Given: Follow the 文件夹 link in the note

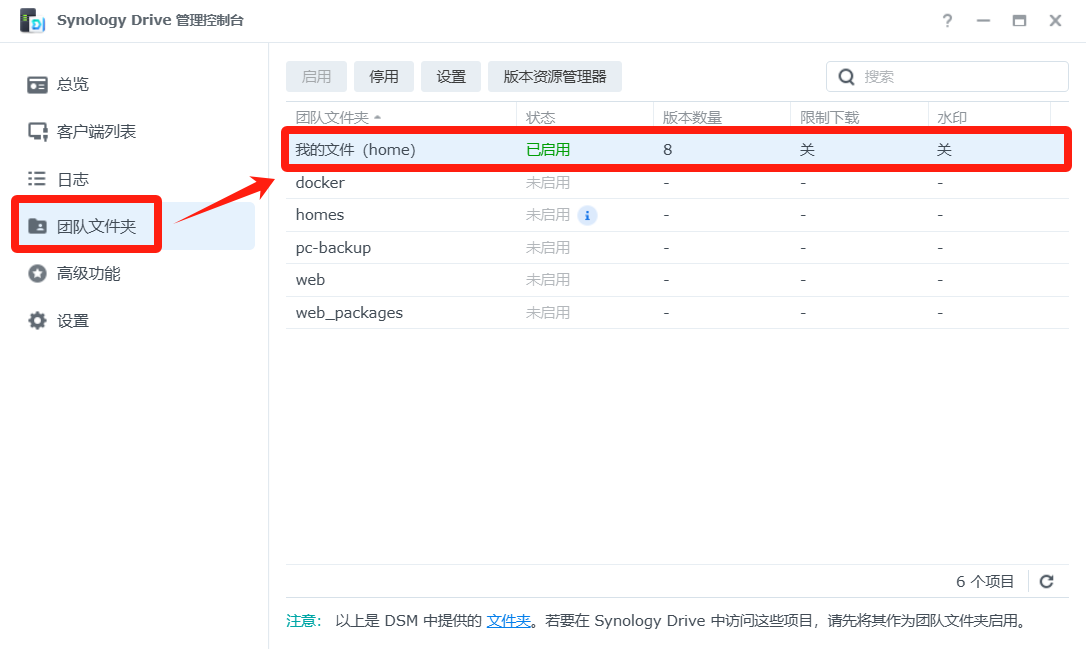Looking at the screenshot, I should [508, 620].
